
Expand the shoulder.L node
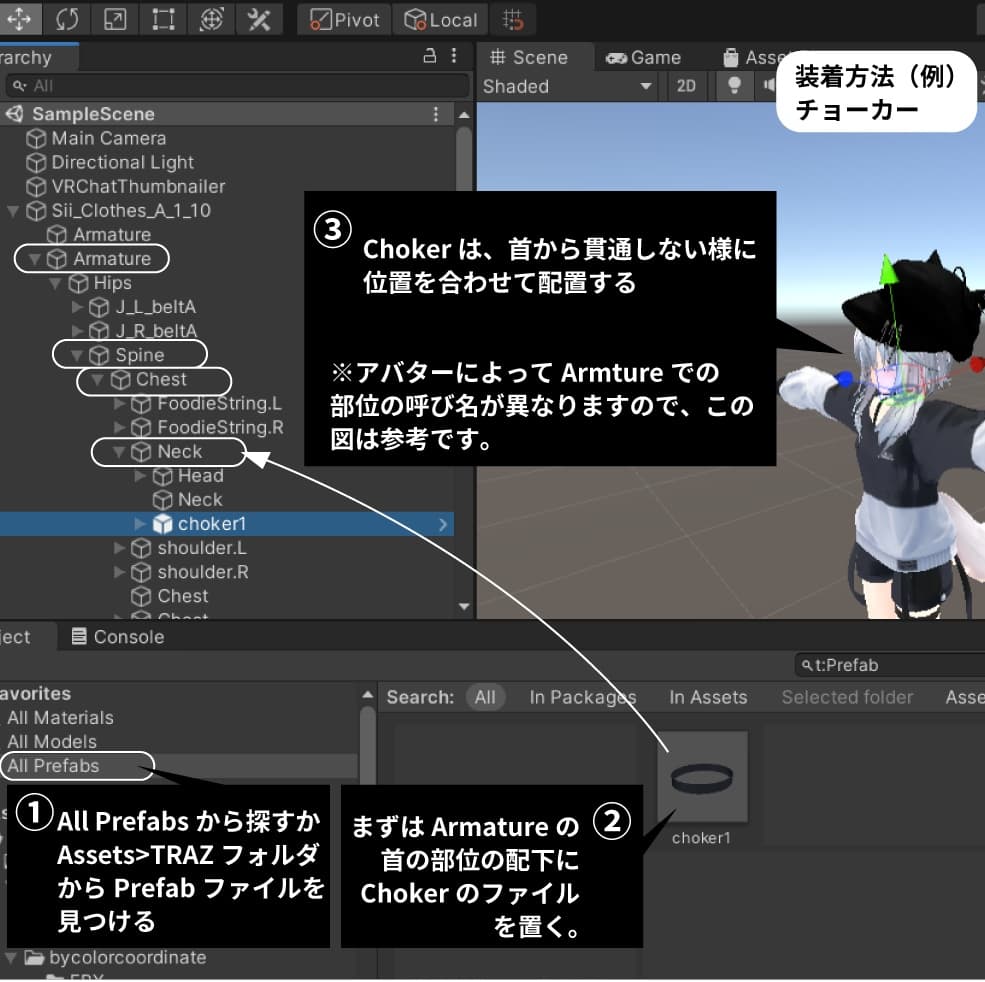click(120, 547)
